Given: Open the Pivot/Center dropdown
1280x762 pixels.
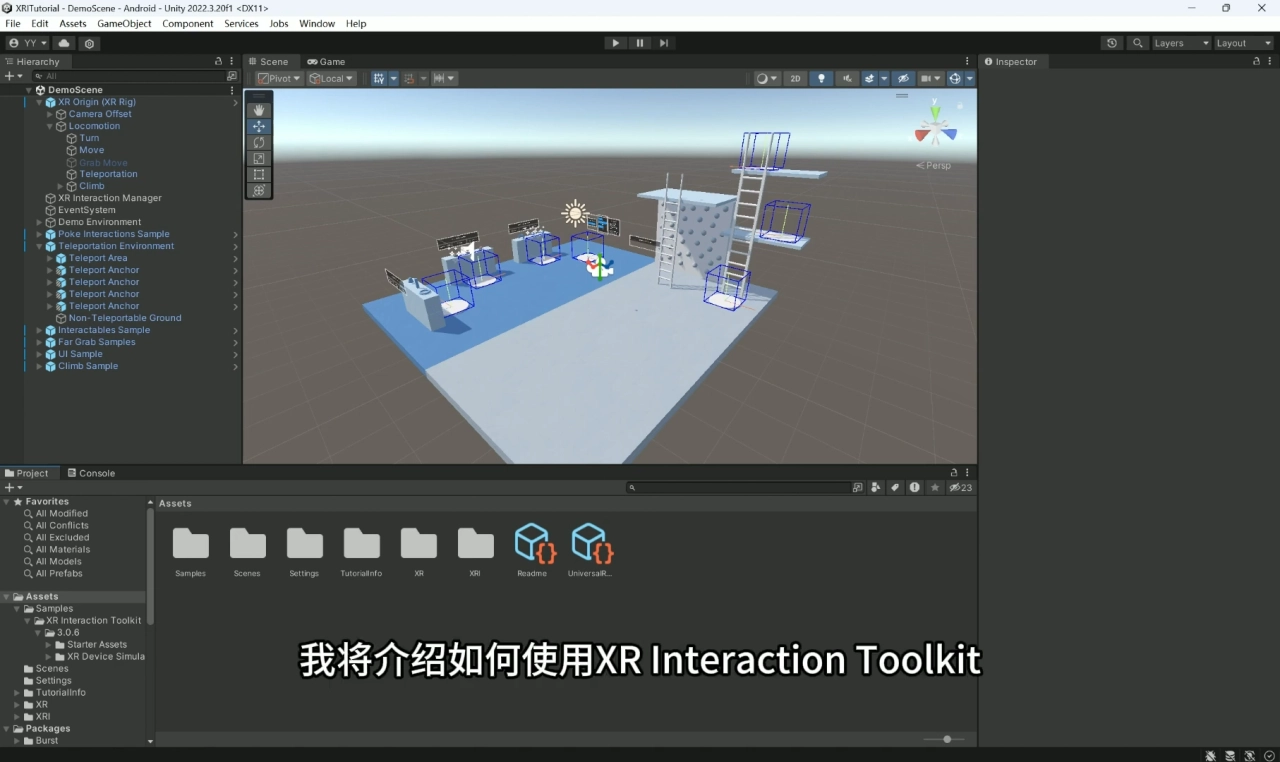Looking at the screenshot, I should click(279, 78).
